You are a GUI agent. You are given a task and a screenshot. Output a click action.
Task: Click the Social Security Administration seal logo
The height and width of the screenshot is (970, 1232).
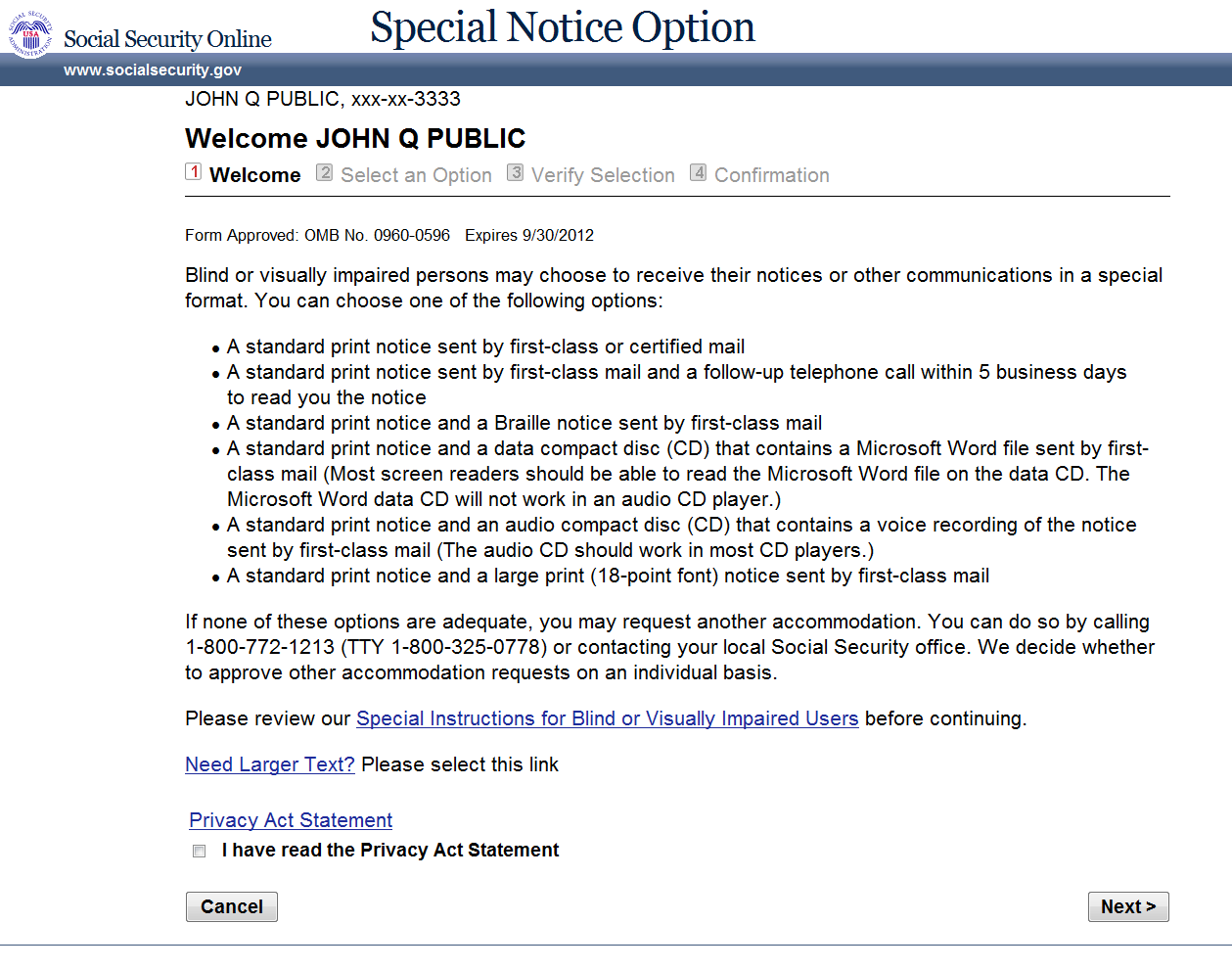click(30, 35)
